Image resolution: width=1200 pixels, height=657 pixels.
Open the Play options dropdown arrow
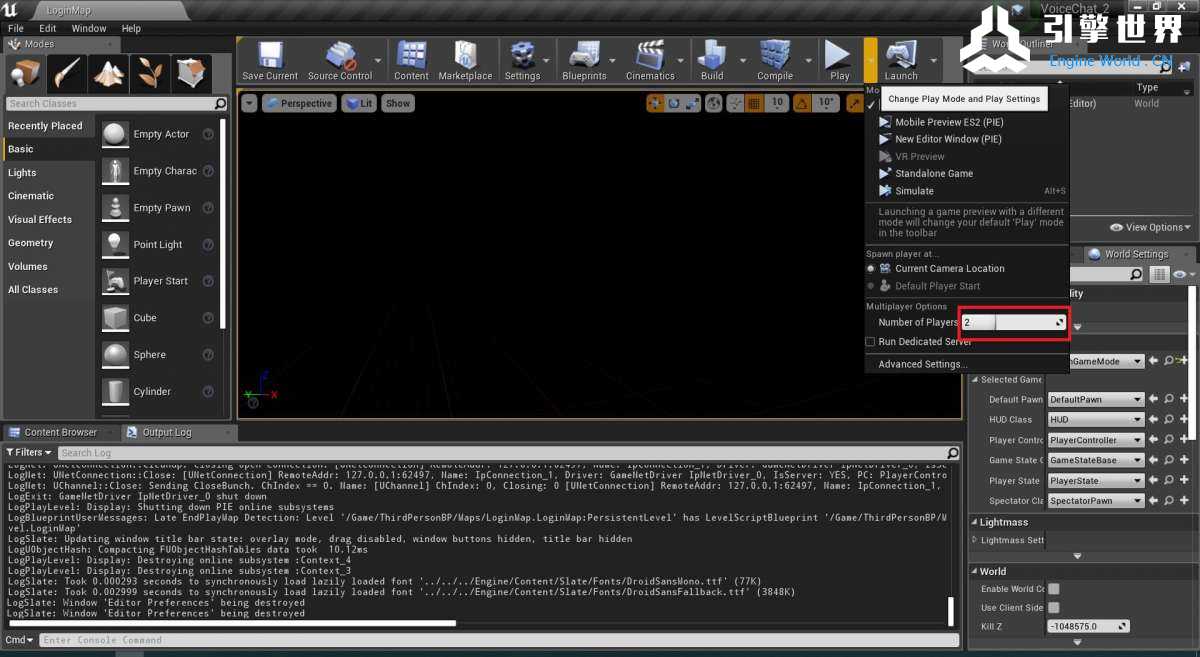pyautogui.click(x=871, y=60)
